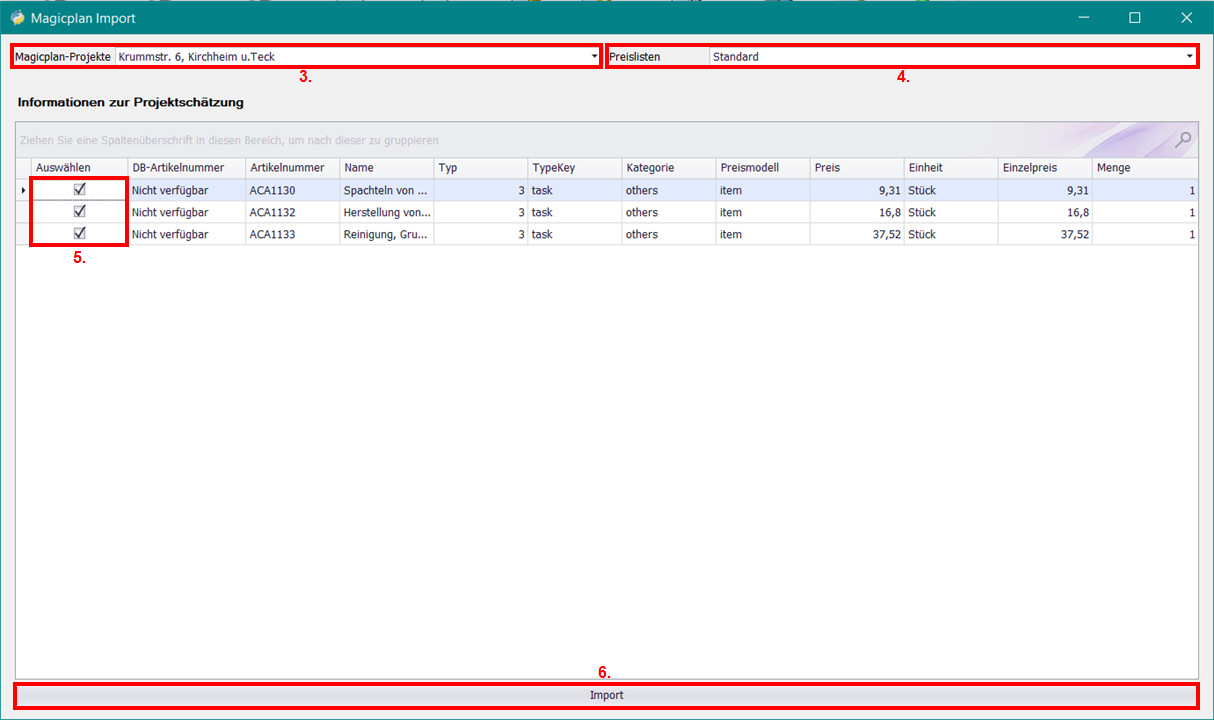Sort by the Preis column header
The image size is (1214, 720).
[x=856, y=168]
